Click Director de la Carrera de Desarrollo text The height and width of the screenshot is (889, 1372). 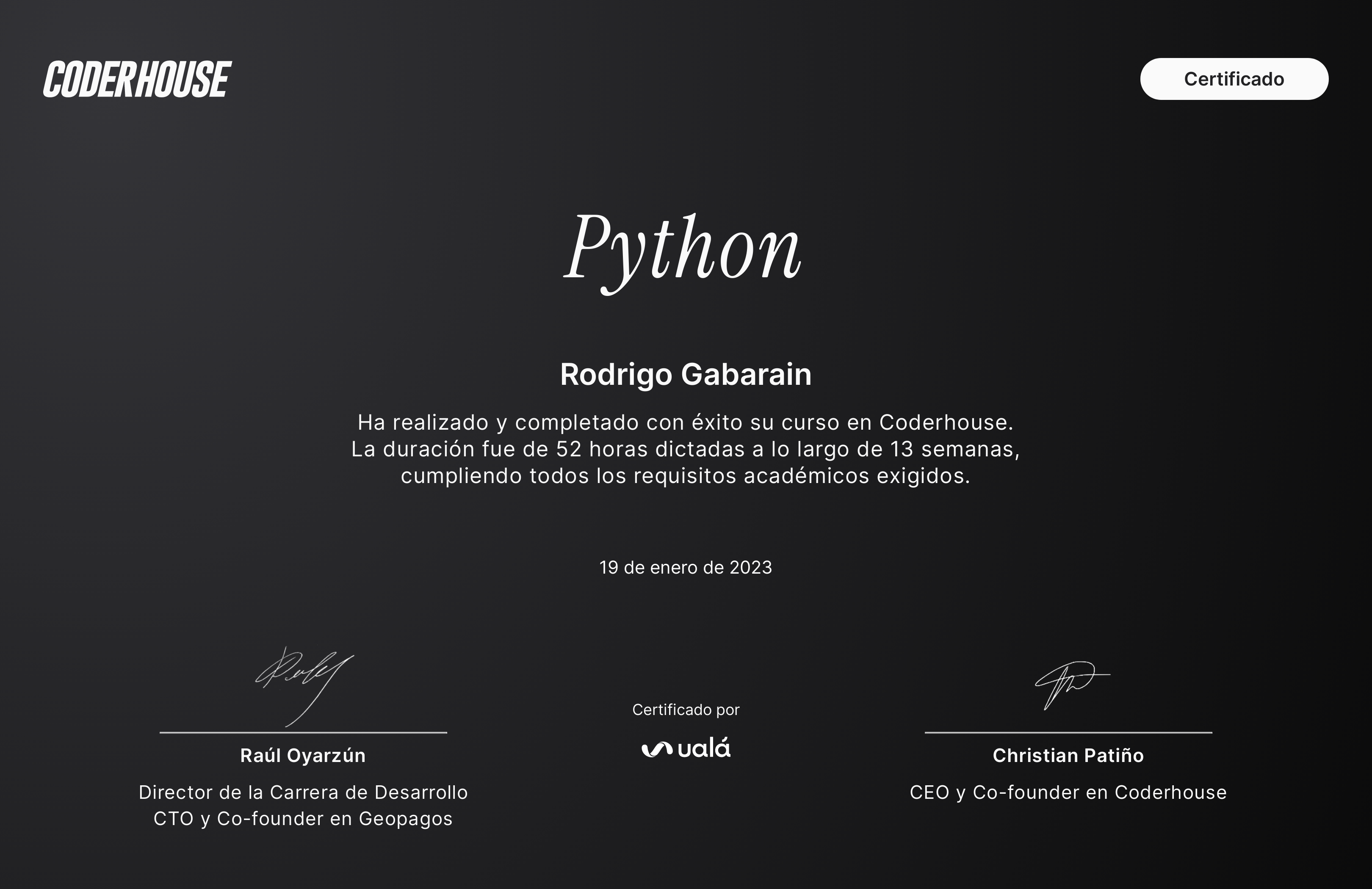point(303,792)
